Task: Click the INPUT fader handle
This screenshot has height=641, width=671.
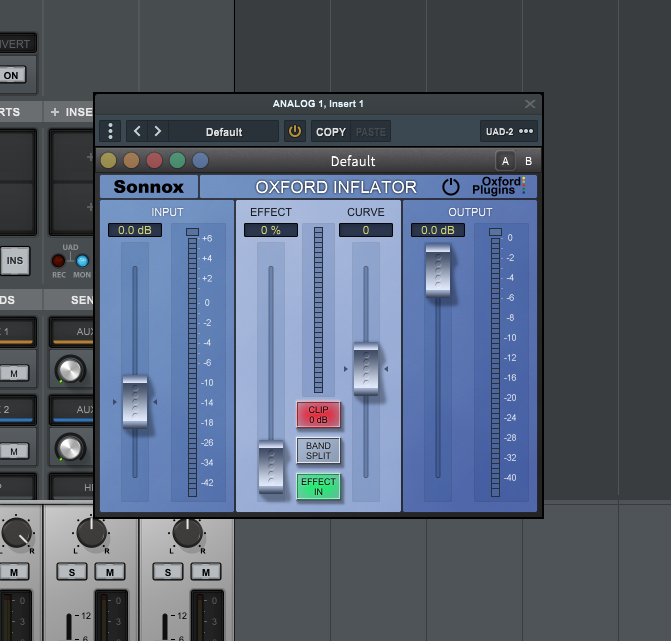Action: pos(135,402)
